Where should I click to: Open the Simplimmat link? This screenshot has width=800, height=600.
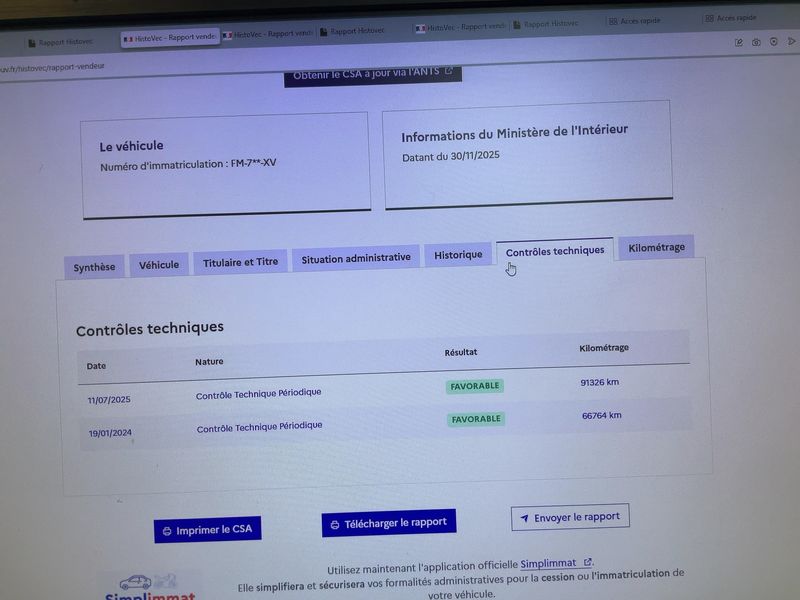(550, 564)
